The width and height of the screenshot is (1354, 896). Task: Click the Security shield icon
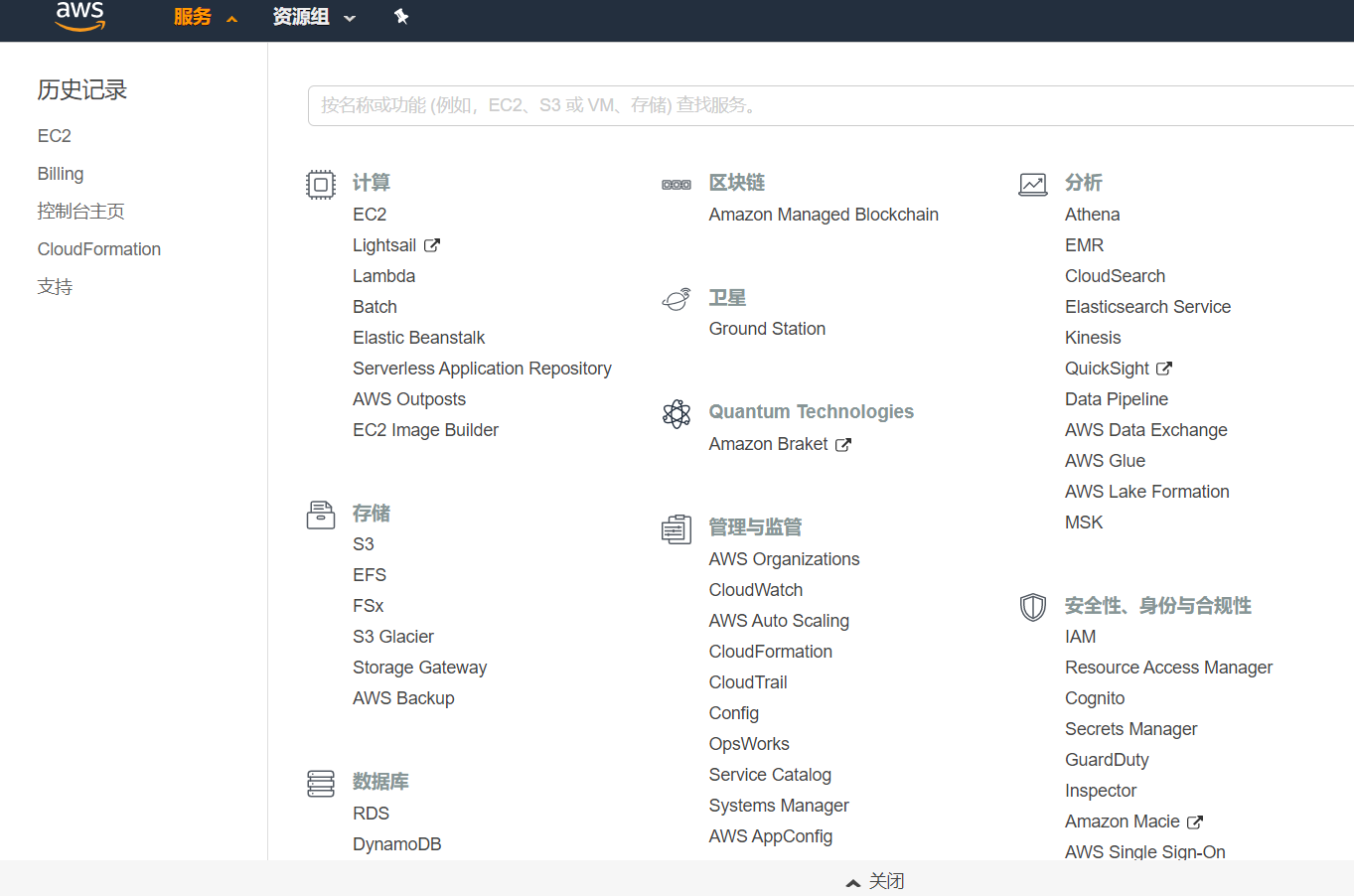point(1033,607)
